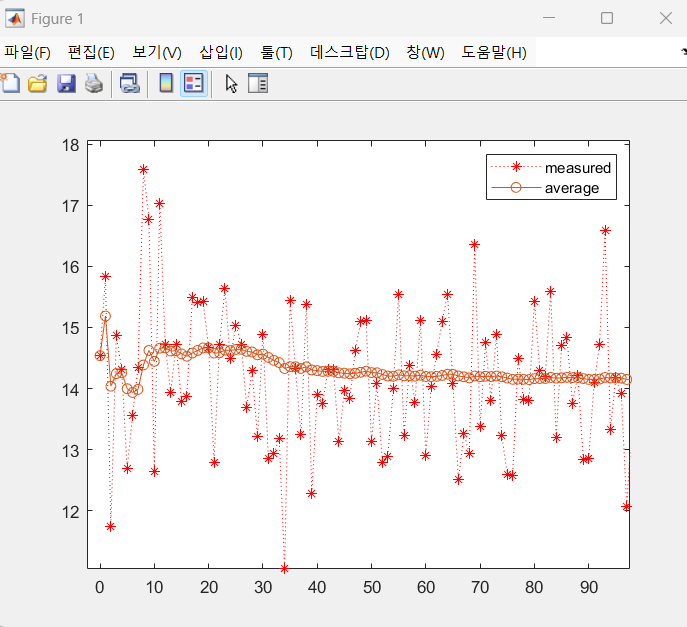Click the x-axis tick label 10
This screenshot has height=627, width=687.
[x=154, y=587]
